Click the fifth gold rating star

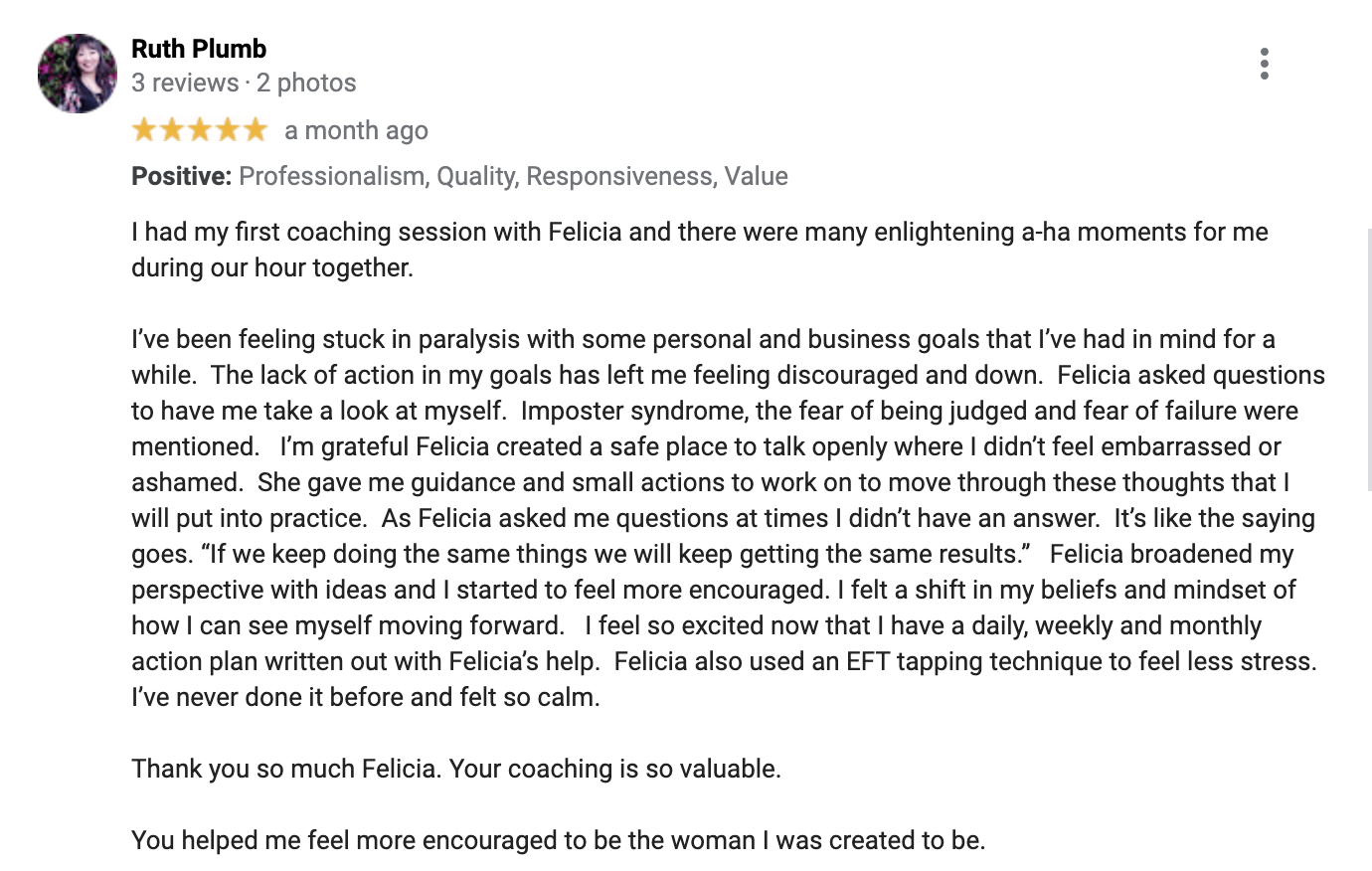click(256, 129)
